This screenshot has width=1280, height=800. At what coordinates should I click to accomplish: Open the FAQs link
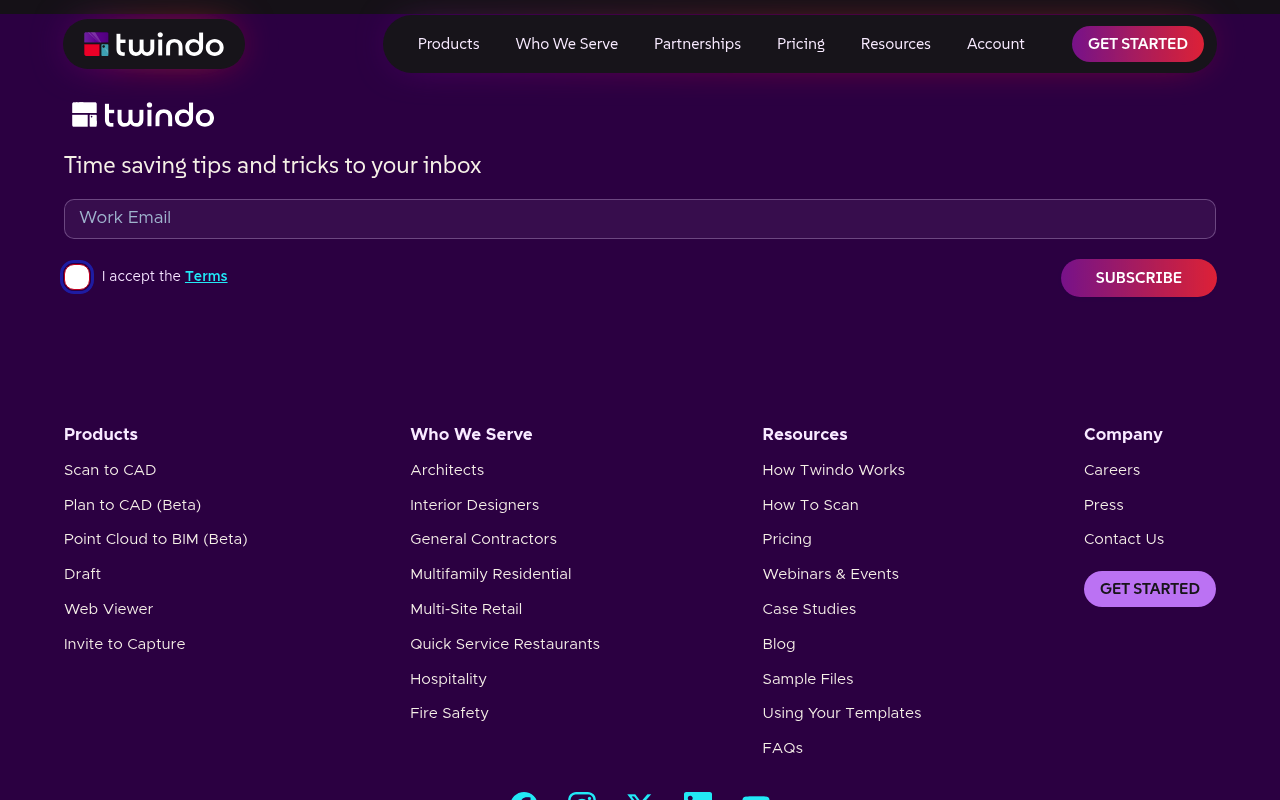pyautogui.click(x=783, y=748)
